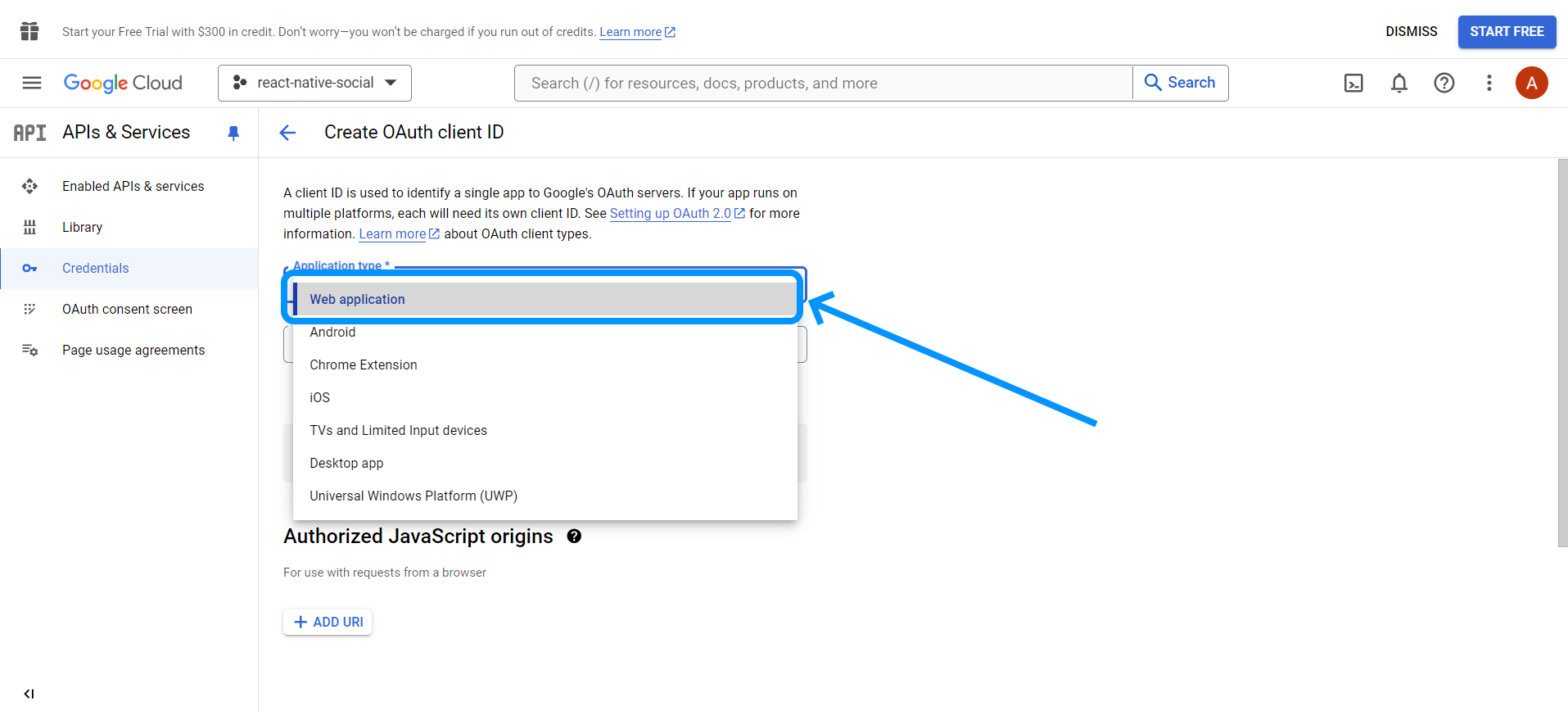The height and width of the screenshot is (711, 1568).
Task: Open OAuth consent screen
Action: [129, 309]
